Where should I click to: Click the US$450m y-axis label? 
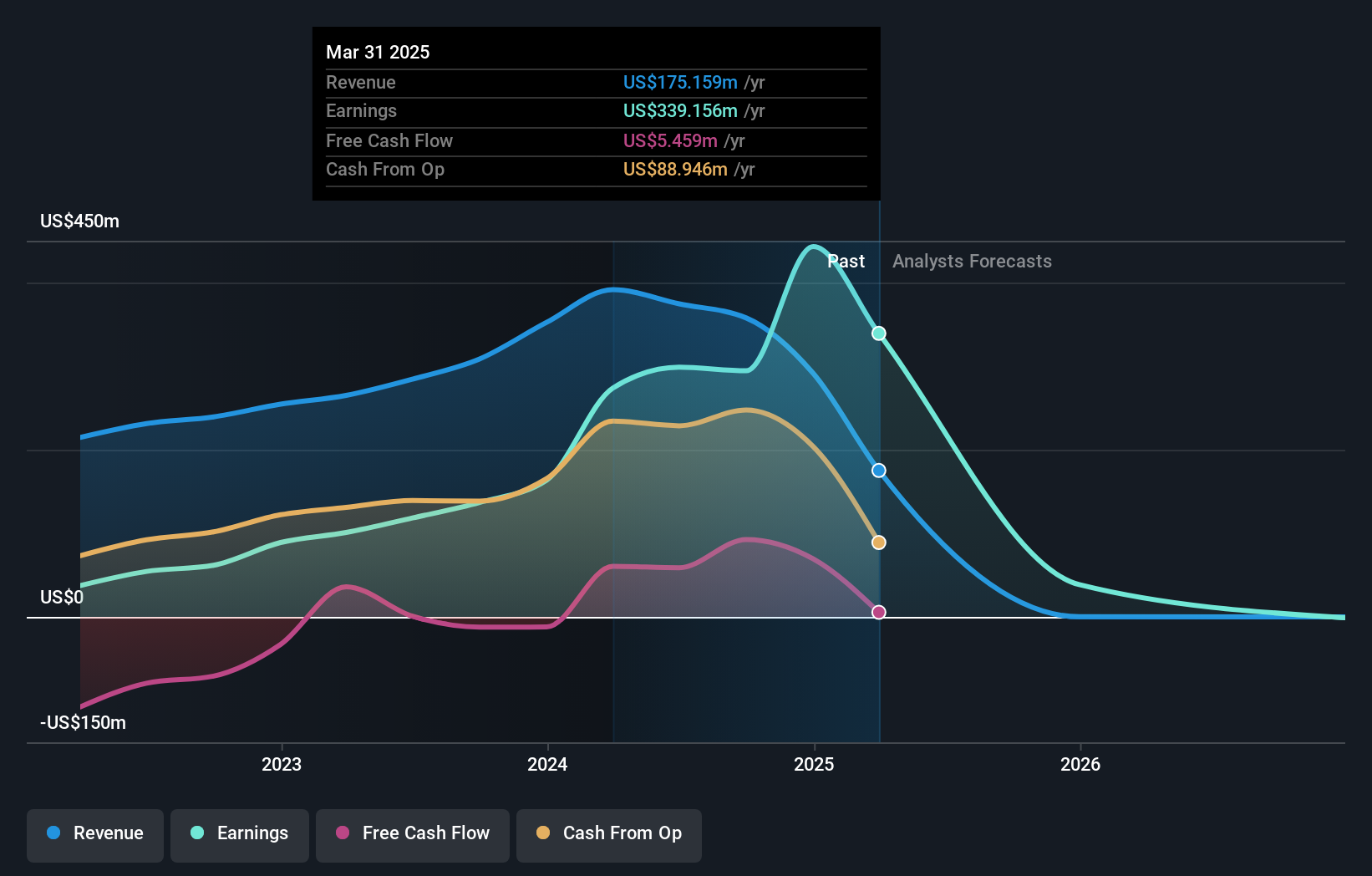click(80, 222)
